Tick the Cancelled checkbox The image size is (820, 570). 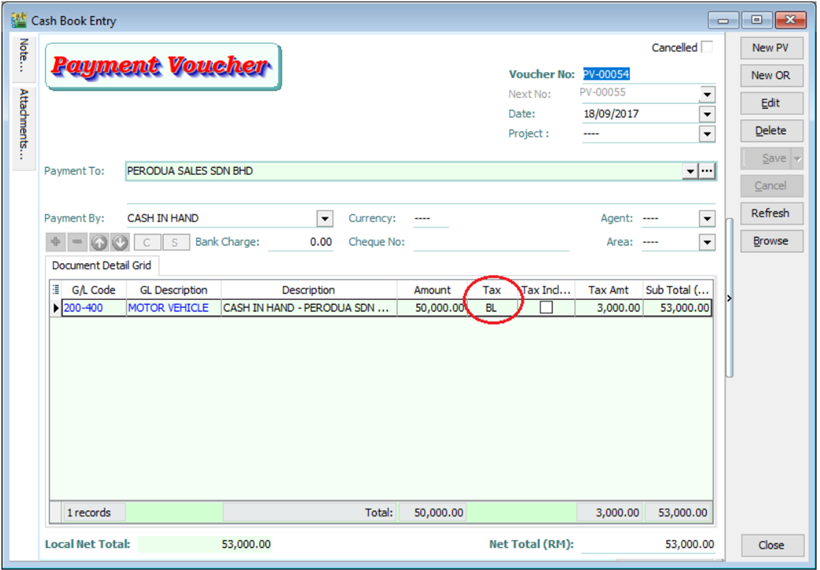(707, 47)
